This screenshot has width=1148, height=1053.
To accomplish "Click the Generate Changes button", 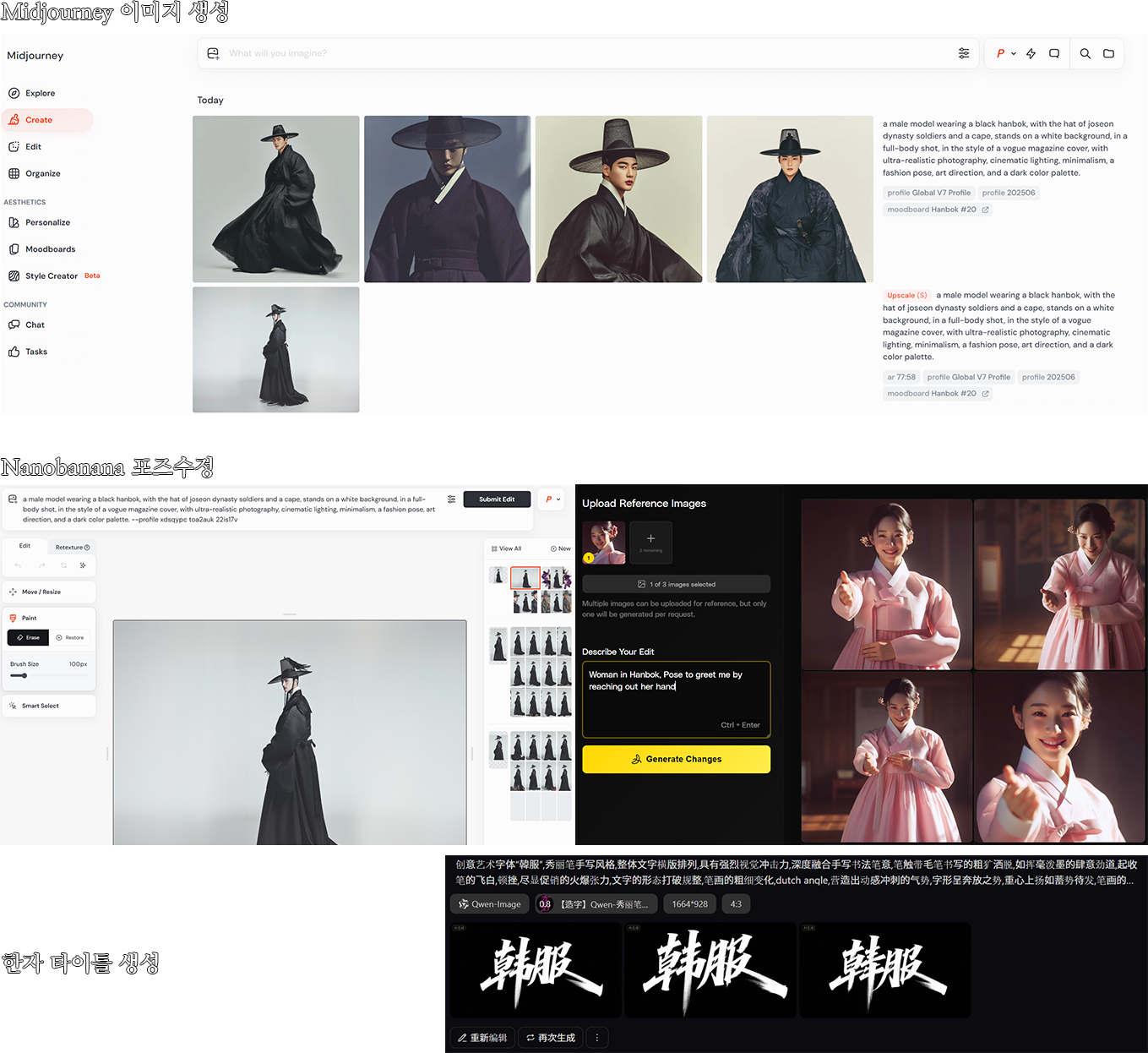I will (676, 759).
